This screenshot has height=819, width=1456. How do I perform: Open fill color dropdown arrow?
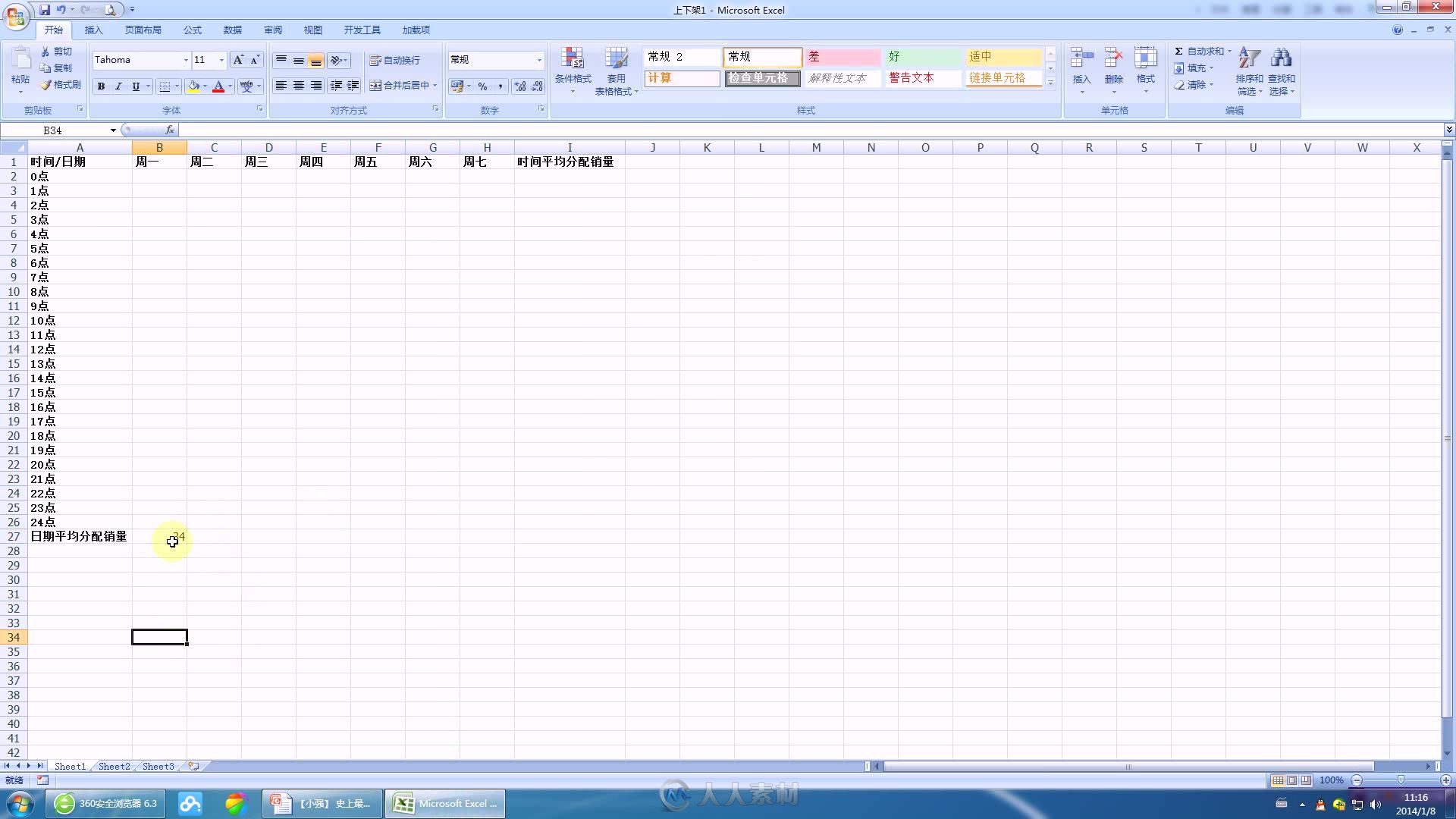point(205,86)
